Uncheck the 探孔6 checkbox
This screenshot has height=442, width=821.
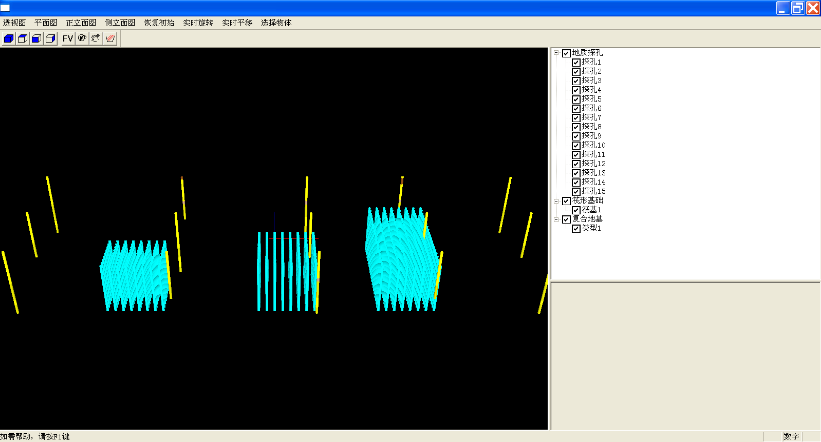pos(576,108)
